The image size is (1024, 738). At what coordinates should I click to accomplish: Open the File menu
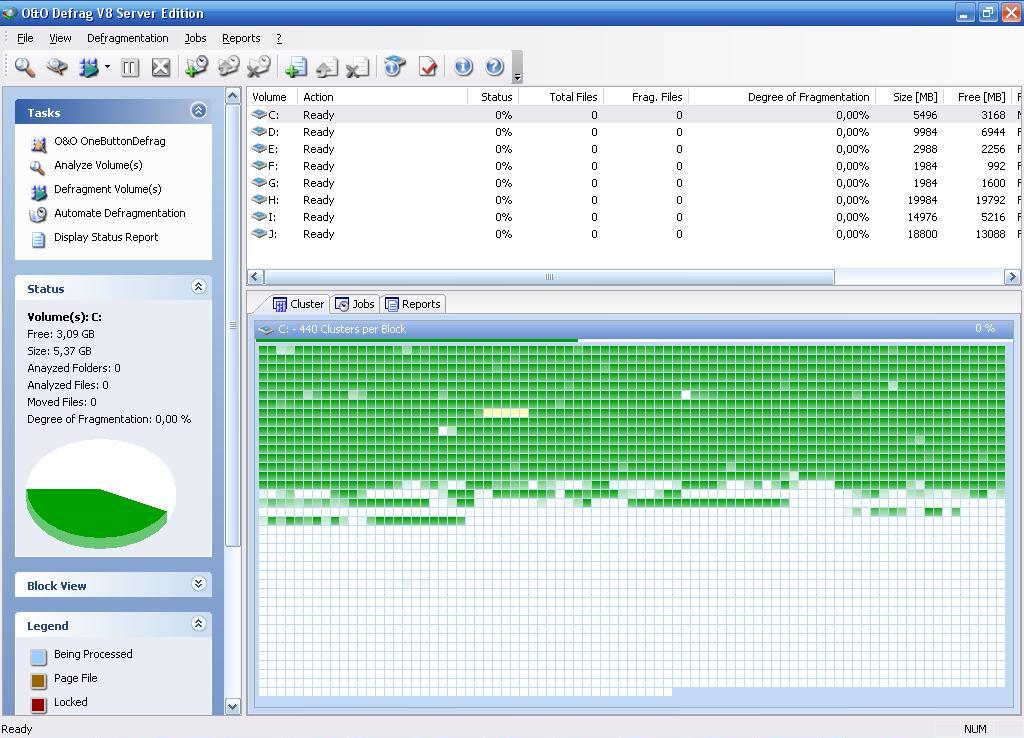[x=25, y=39]
